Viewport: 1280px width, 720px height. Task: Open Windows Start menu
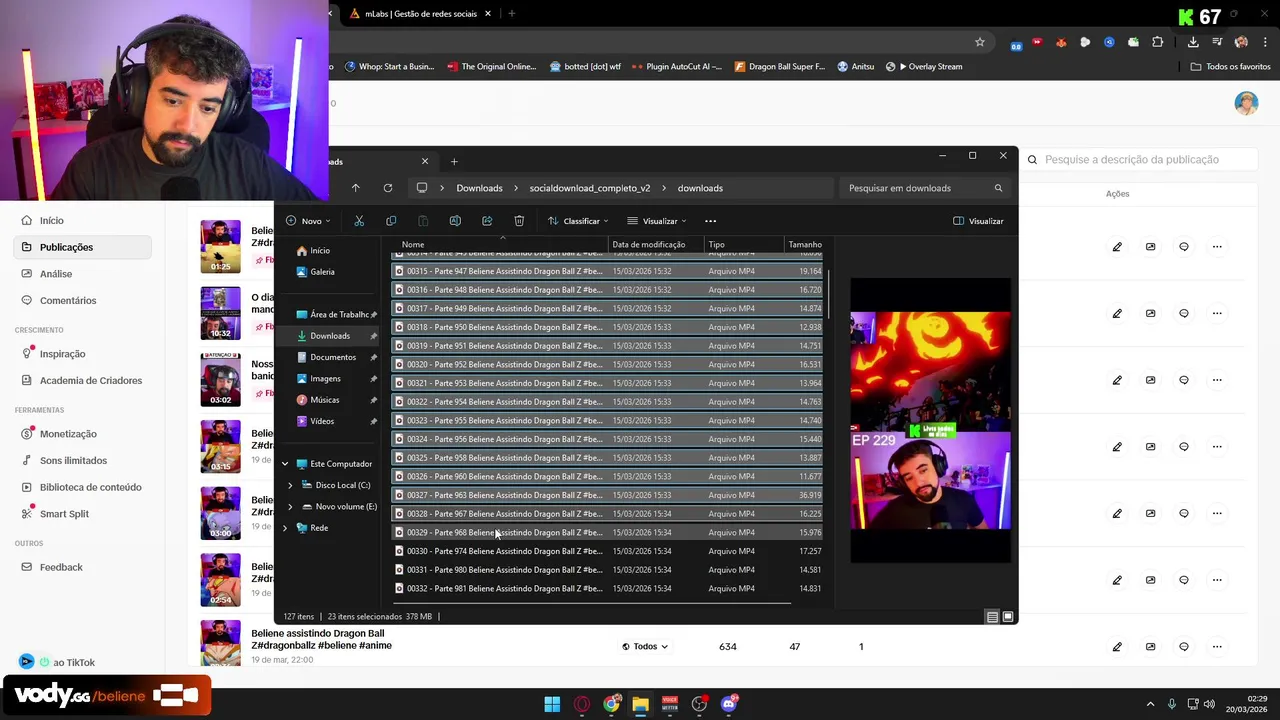[552, 704]
